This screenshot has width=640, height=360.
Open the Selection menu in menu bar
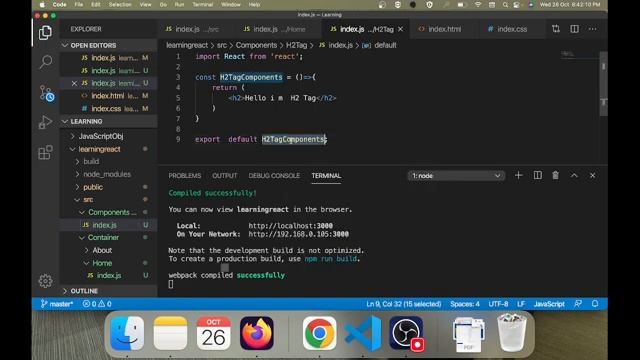point(120,4)
